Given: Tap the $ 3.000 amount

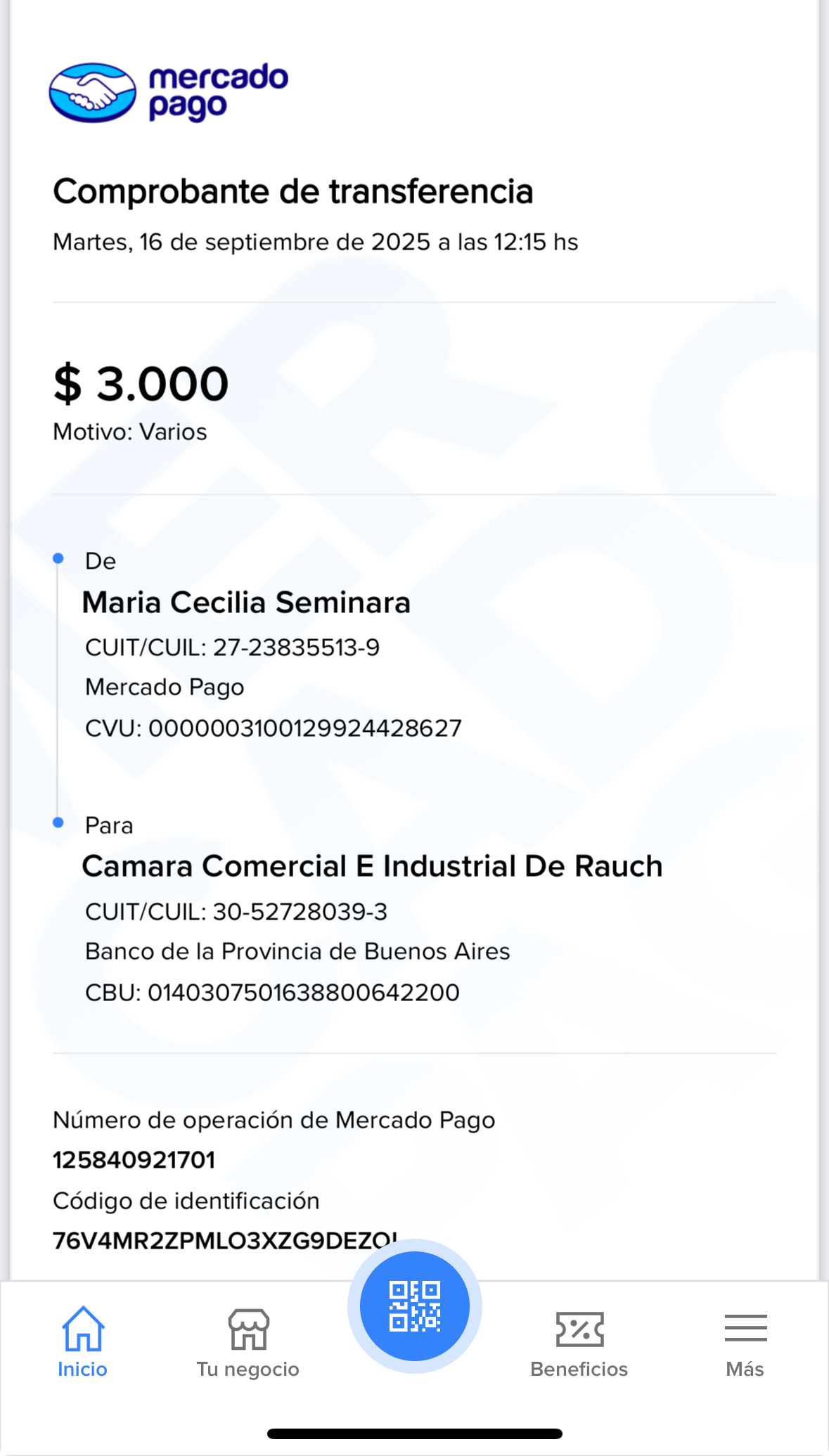Looking at the screenshot, I should (x=141, y=384).
